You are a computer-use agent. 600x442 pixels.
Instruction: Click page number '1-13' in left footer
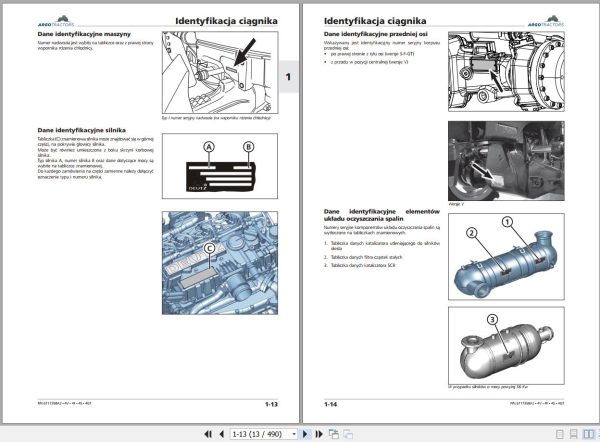tap(271, 404)
